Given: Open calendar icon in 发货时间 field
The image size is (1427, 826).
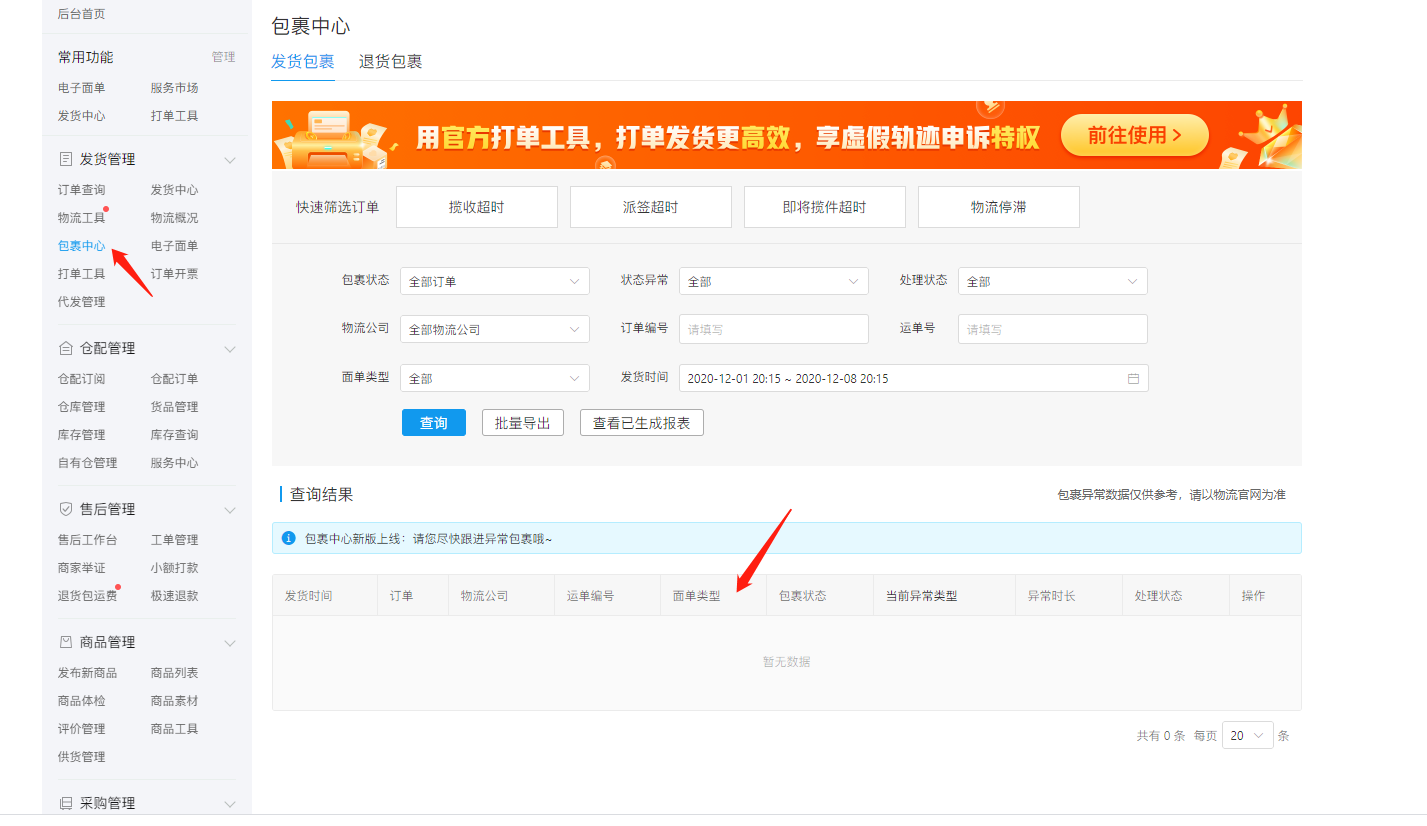Looking at the screenshot, I should click(x=1133, y=379).
